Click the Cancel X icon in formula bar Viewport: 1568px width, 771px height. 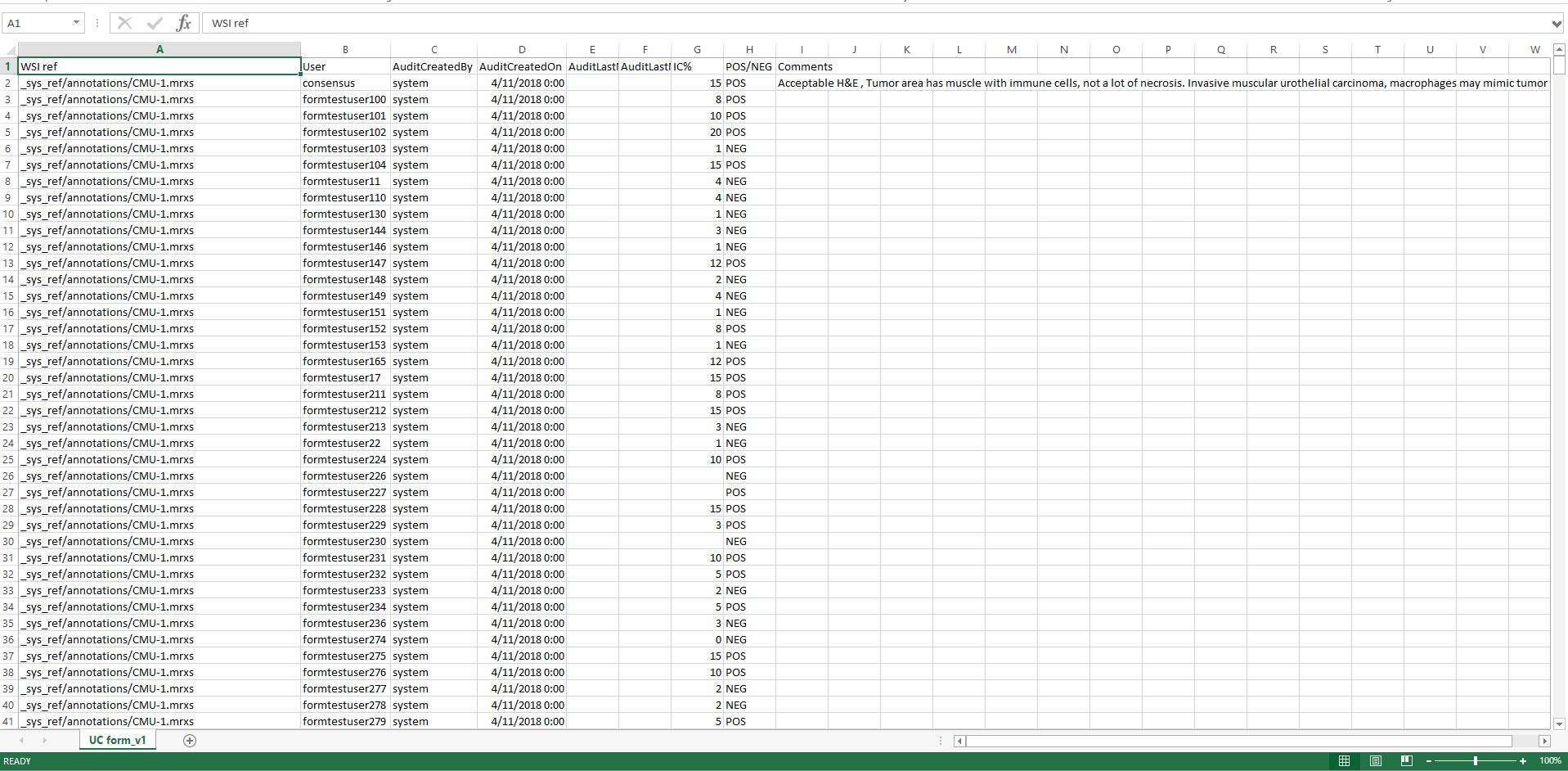pyautogui.click(x=124, y=23)
